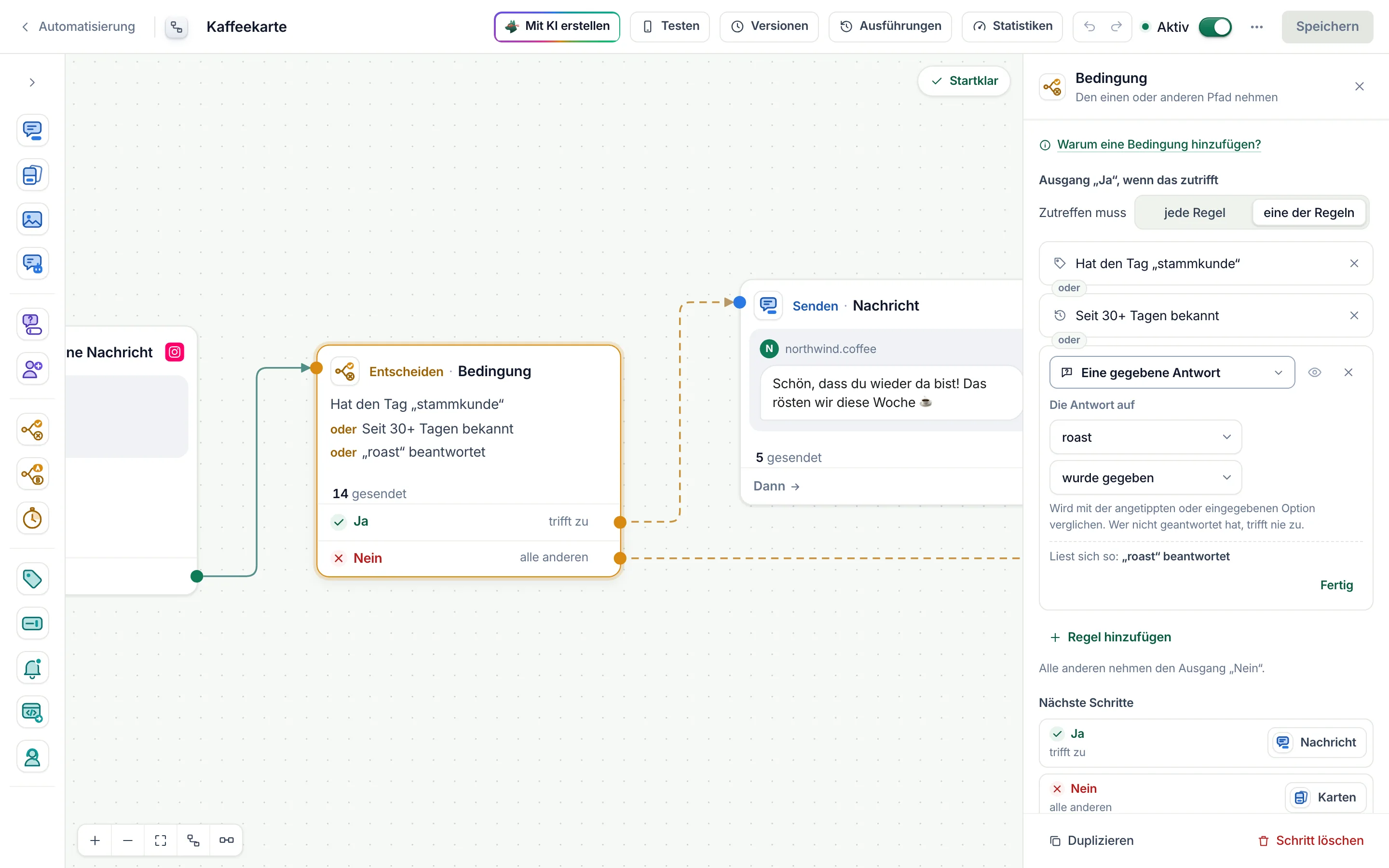Open the Testen tab
The image size is (1389, 868).
670,27
